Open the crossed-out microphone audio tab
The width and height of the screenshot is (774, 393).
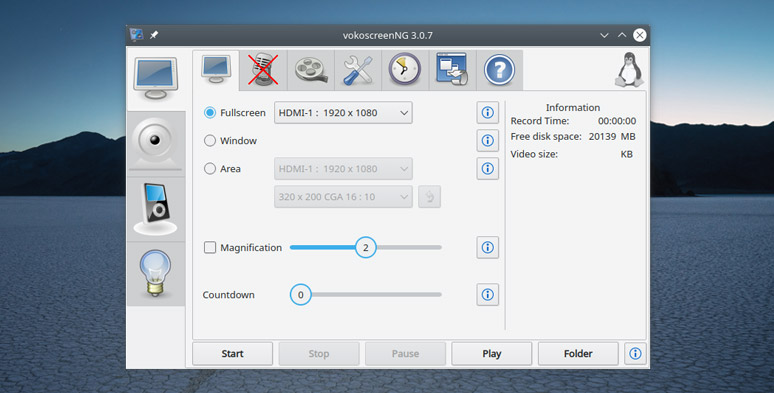click(x=263, y=70)
